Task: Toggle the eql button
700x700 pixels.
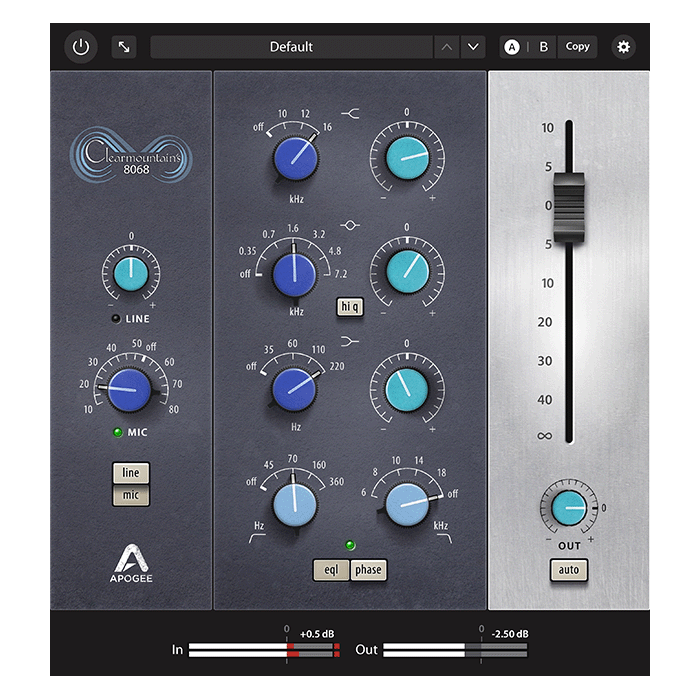Action: (331, 570)
